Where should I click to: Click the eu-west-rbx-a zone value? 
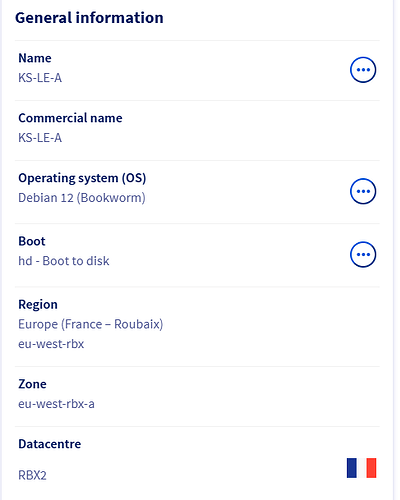56,404
